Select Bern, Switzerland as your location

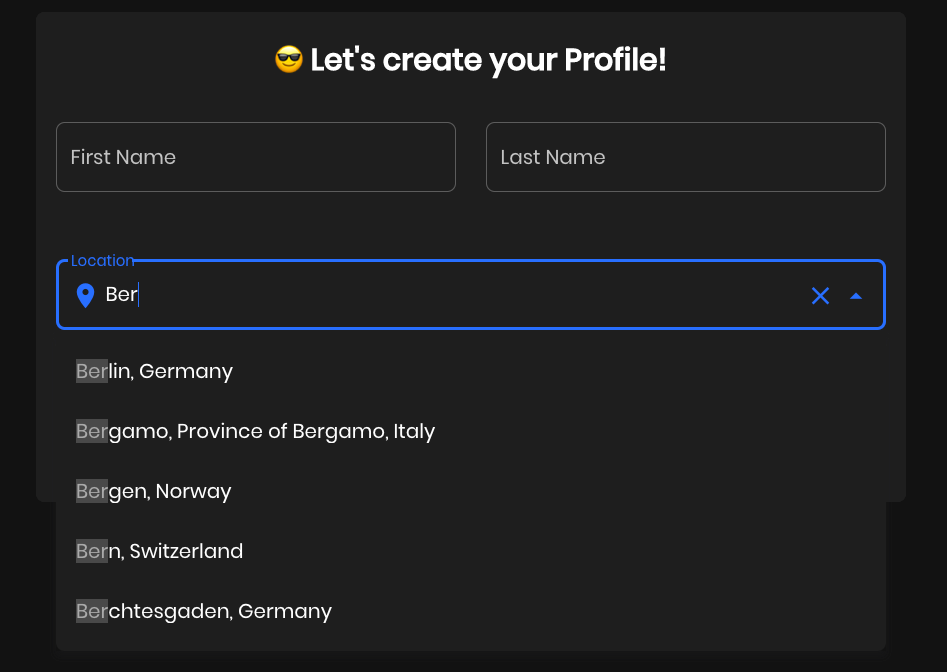[159, 551]
